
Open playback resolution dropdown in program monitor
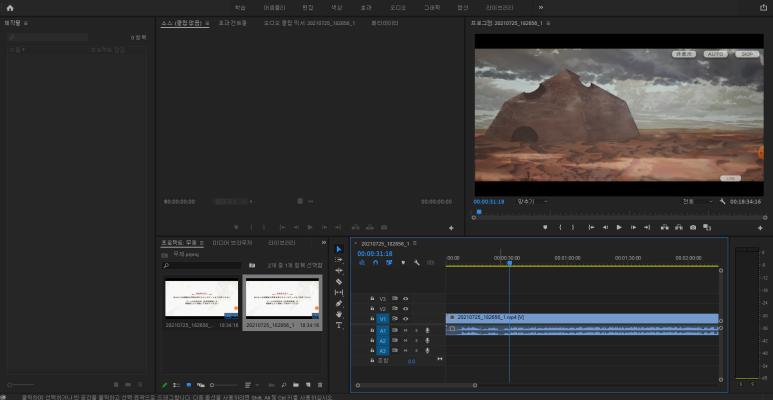(698, 202)
